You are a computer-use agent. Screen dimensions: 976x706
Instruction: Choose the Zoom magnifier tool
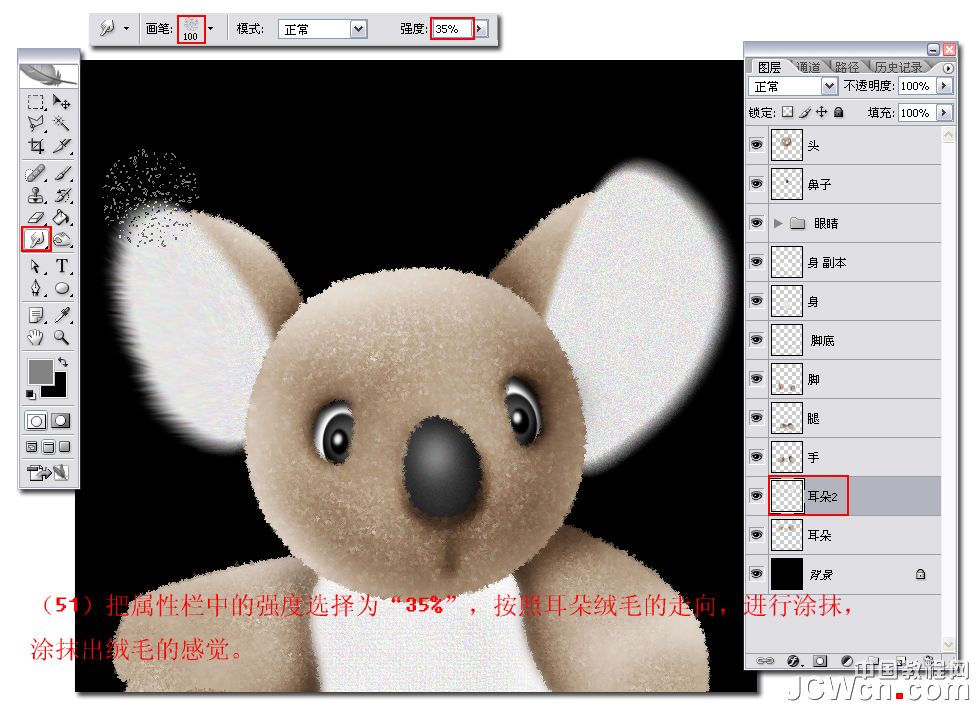61,337
